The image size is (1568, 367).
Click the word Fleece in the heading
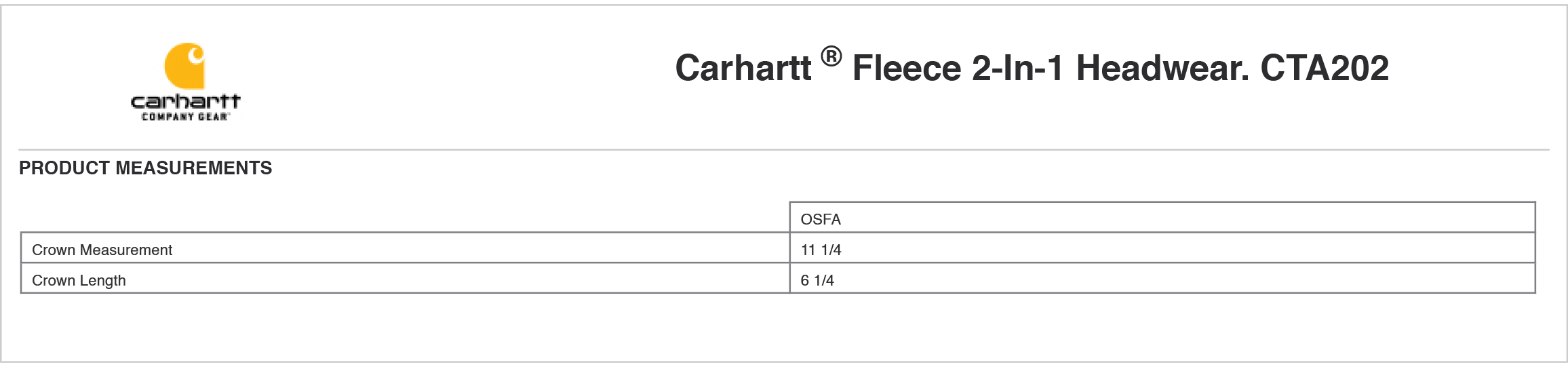[907, 68]
